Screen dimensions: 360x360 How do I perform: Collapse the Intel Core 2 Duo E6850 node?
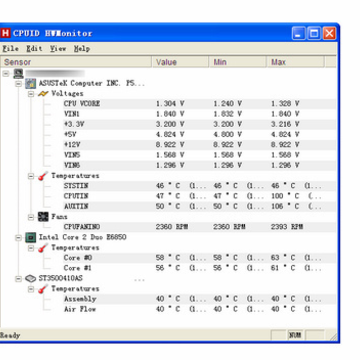pos(19,238)
